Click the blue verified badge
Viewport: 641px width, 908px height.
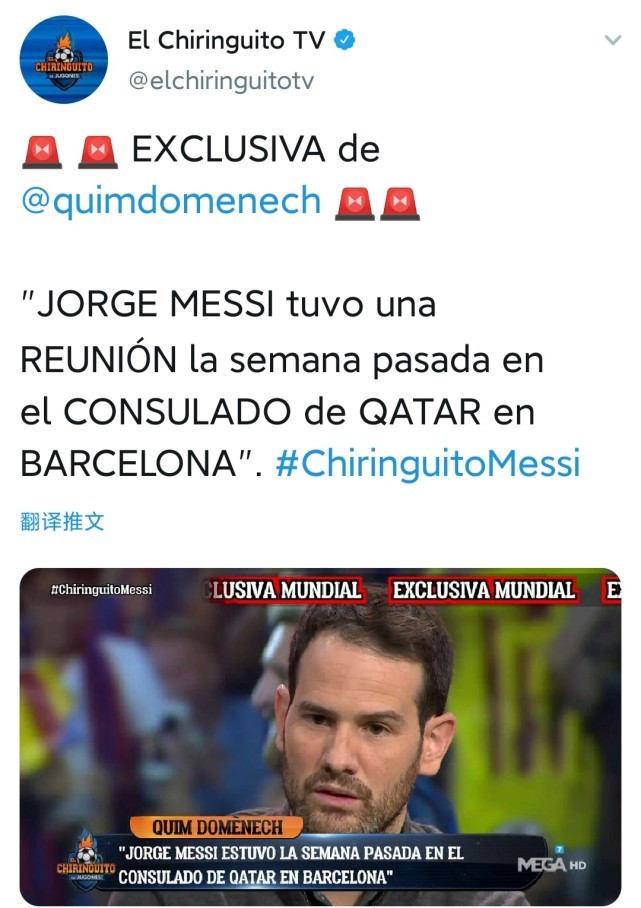tap(345, 41)
